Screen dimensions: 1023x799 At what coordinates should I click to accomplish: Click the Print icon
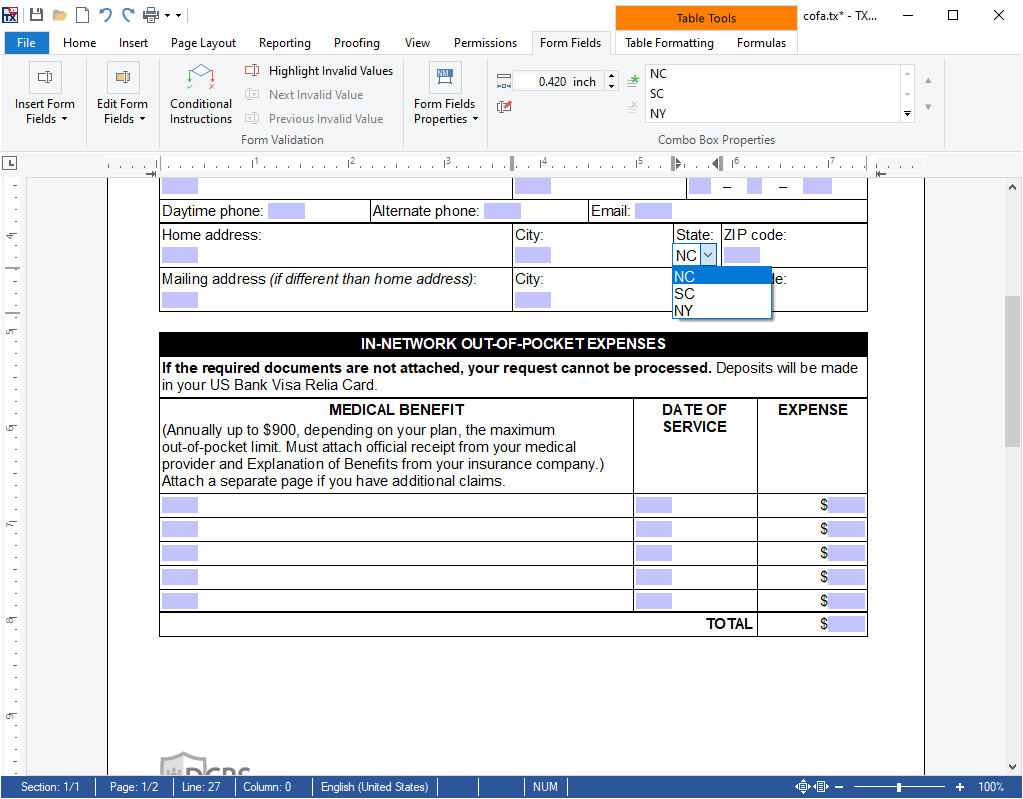[151, 15]
